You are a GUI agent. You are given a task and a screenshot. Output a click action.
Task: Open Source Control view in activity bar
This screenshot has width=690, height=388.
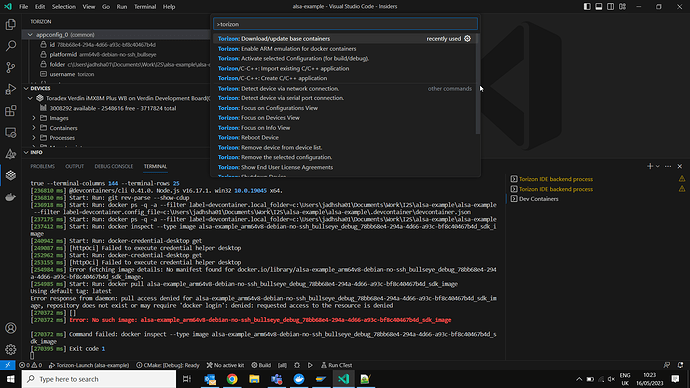pyautogui.click(x=11, y=67)
